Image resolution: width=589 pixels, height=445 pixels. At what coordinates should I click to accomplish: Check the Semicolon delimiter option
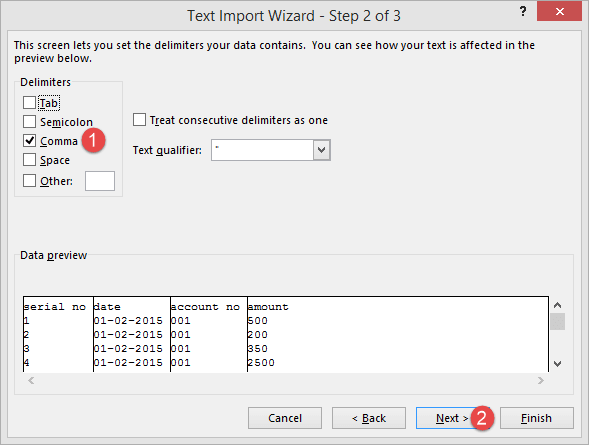[29, 122]
